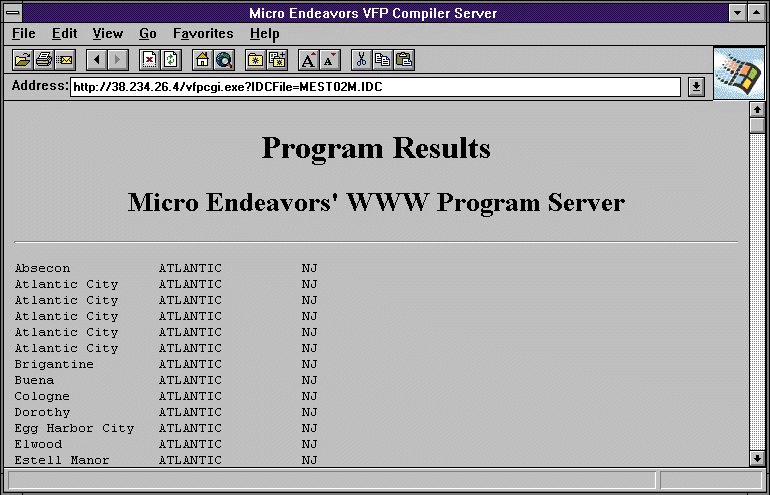Click inside the Address URL field
770x495 pixels.
point(375,87)
